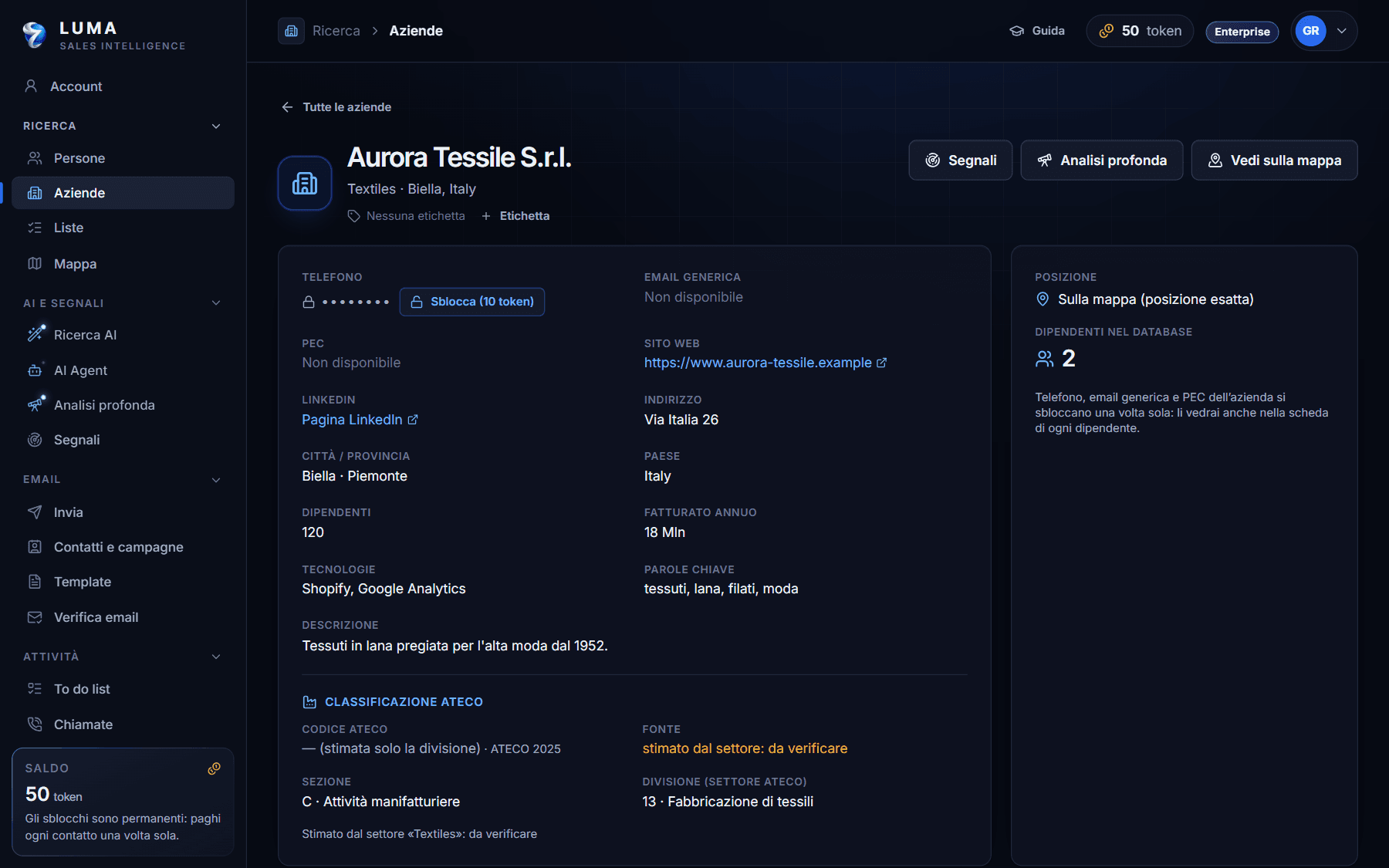The image size is (1389, 868).
Task: Open the aurora-tessile.example website link
Action: coord(765,363)
